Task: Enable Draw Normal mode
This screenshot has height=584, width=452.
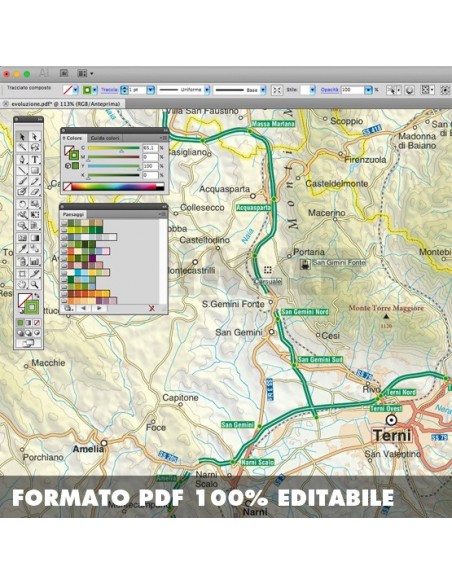Action: point(20,333)
